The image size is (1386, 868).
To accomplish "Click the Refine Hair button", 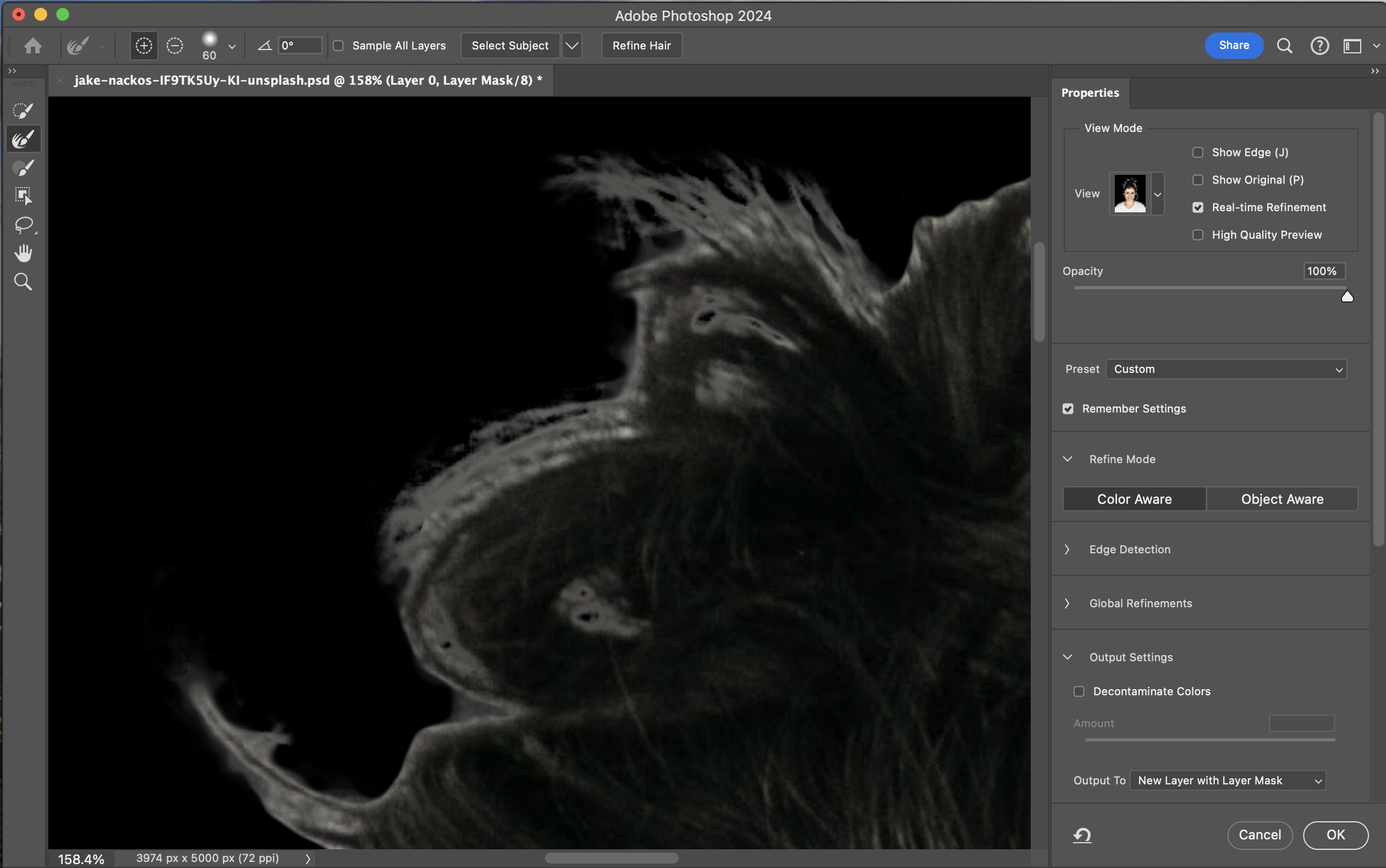I will (x=641, y=45).
